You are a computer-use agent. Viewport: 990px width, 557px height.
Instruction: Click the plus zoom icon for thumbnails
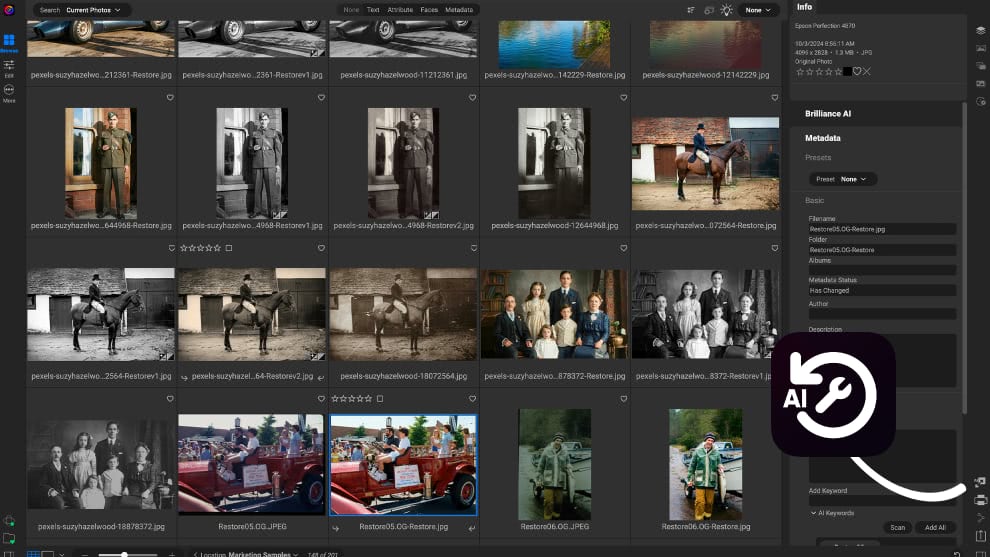(x=172, y=554)
